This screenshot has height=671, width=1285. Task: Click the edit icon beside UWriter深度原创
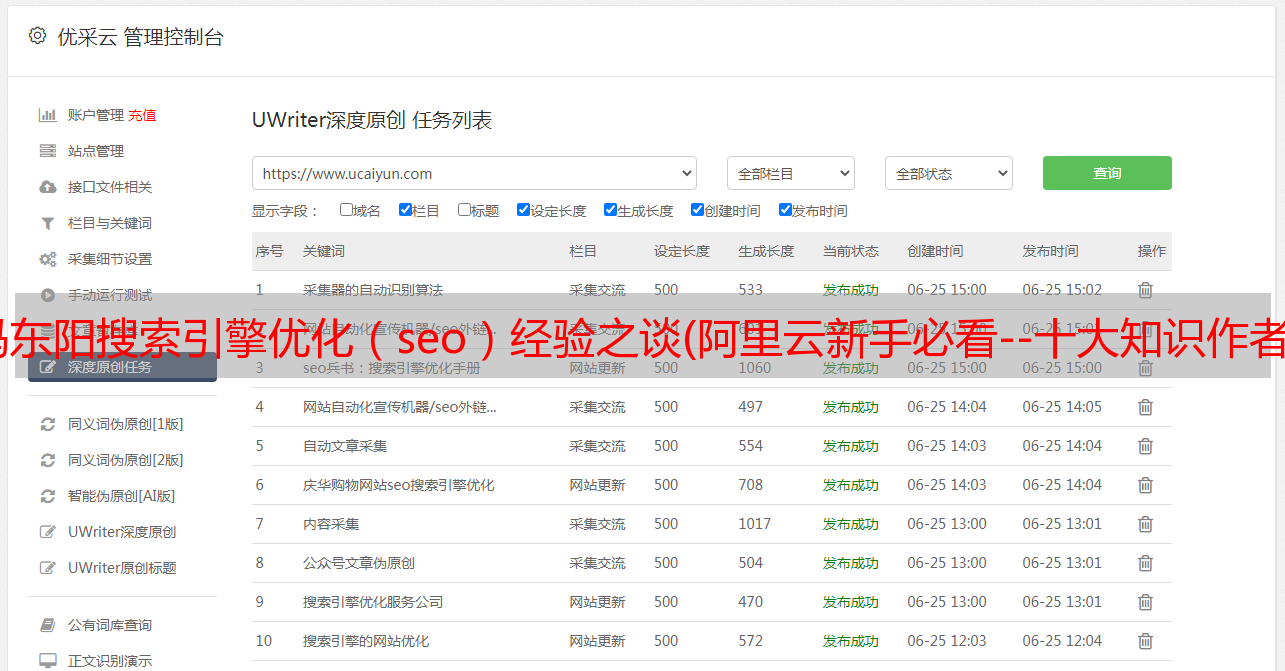(x=47, y=532)
